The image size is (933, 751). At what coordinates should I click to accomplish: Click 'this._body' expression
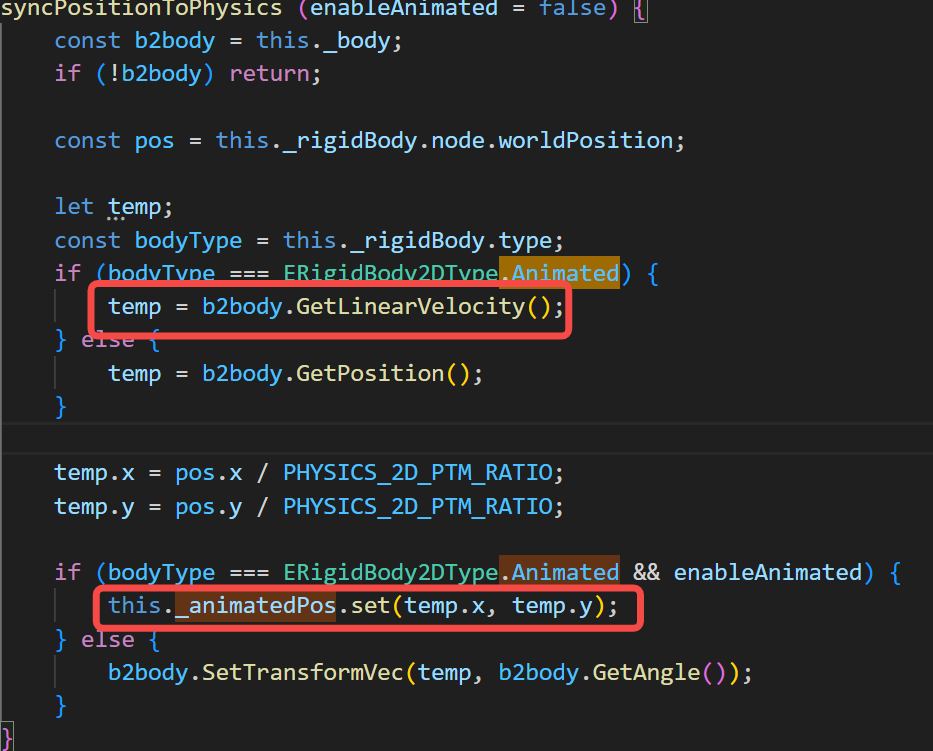(323, 41)
